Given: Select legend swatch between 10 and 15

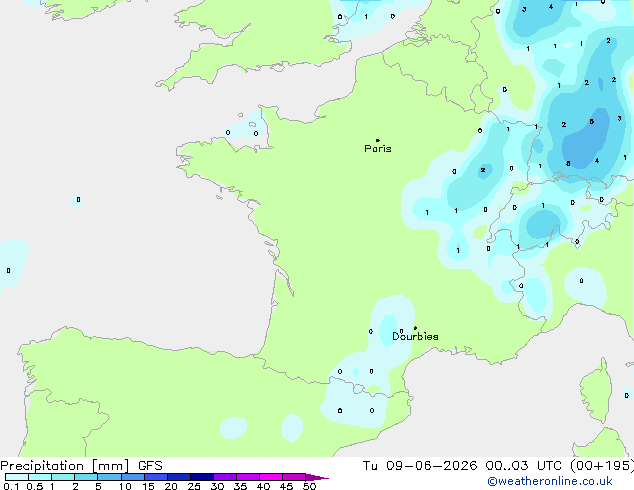Looking at the screenshot, I should (x=133, y=477).
